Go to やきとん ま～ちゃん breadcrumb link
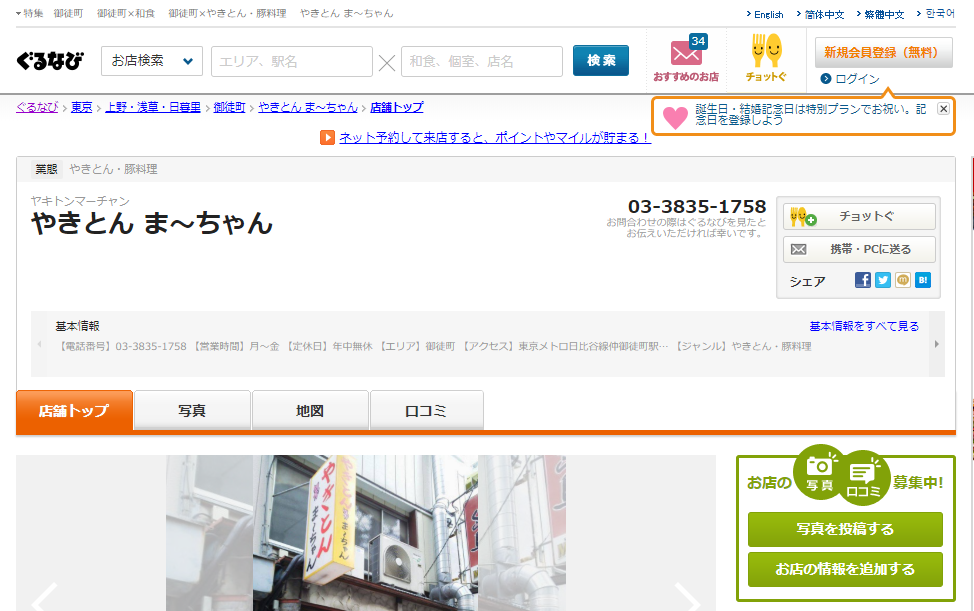The image size is (974, 611). (x=308, y=107)
